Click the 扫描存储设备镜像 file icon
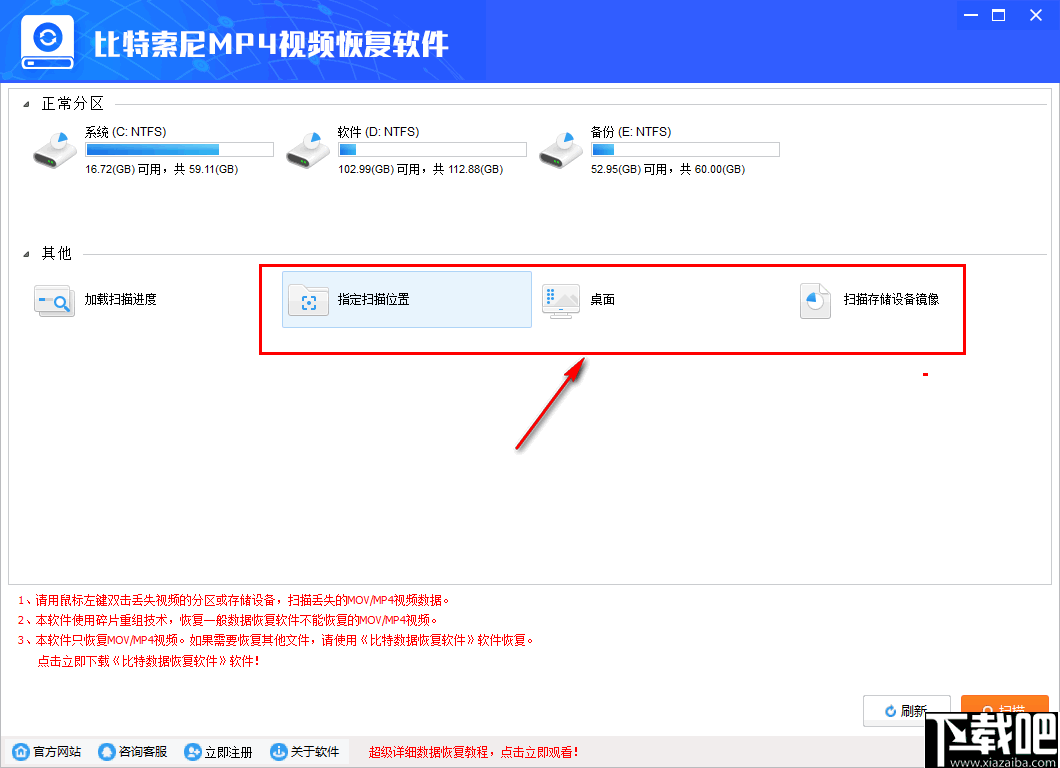1060x768 pixels. click(815, 301)
